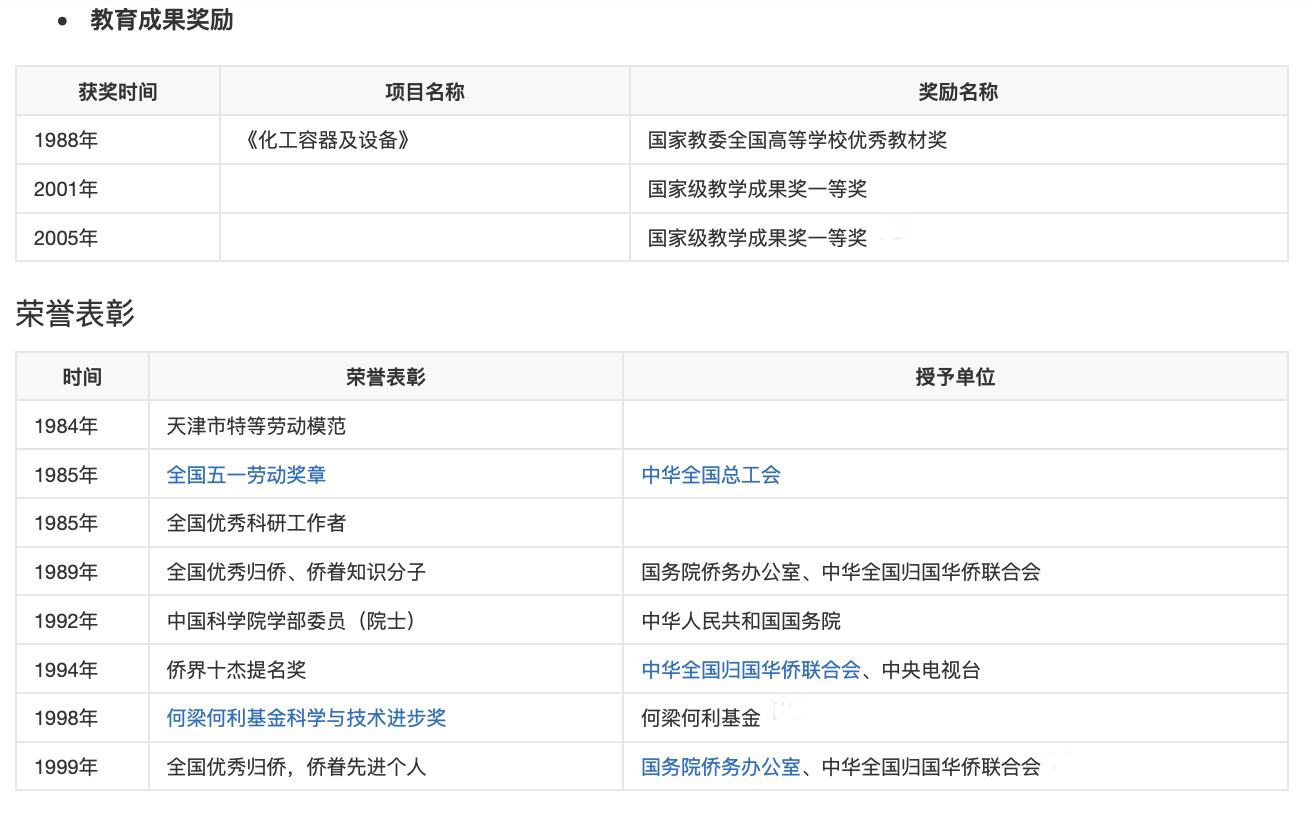Image resolution: width=1312 pixels, height=822 pixels.
Task: Click the 全国优秀科研工作者 cell
Action: (386, 523)
